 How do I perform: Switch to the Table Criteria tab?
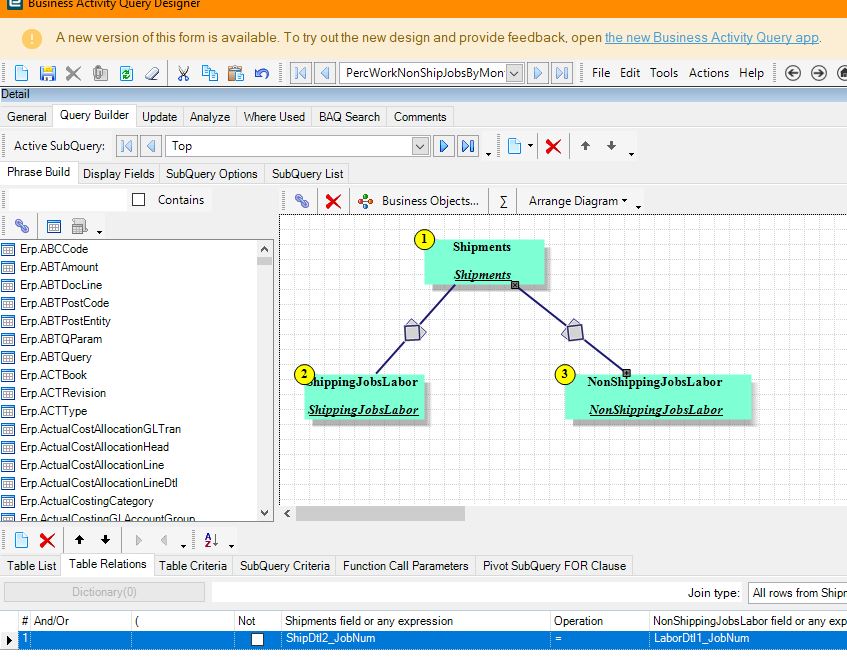[x=193, y=566]
